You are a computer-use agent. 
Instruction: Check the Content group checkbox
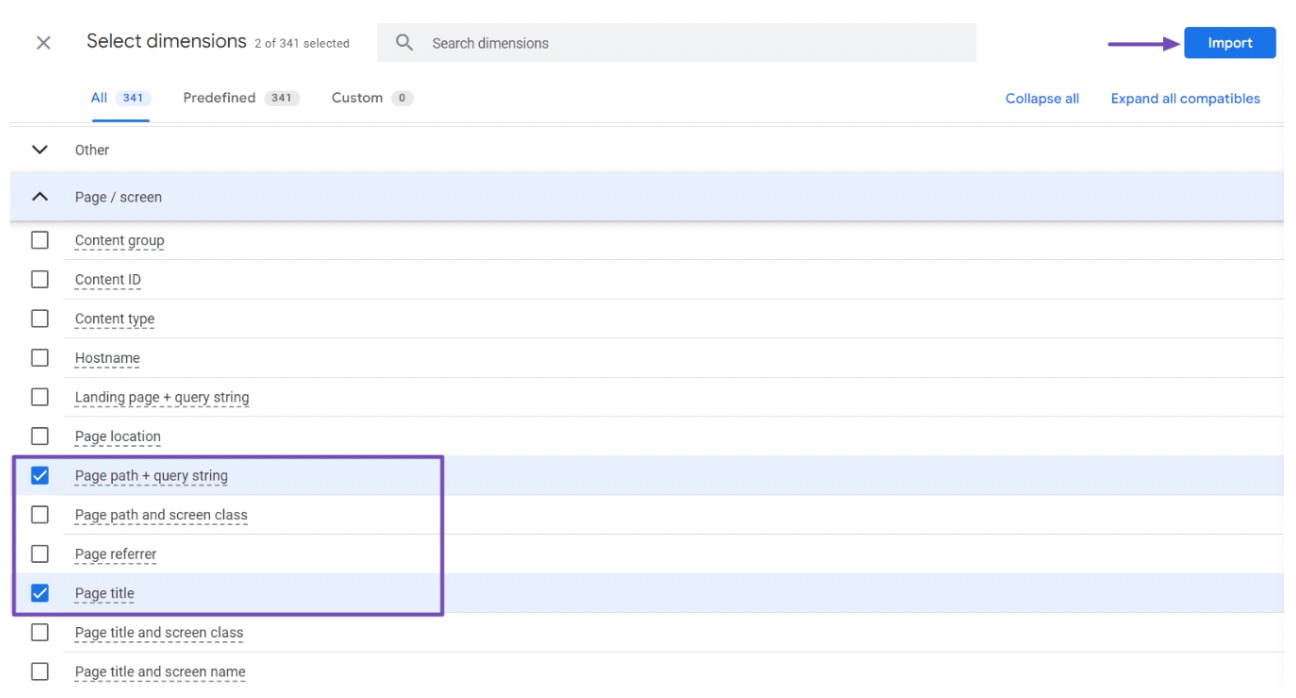tap(40, 240)
